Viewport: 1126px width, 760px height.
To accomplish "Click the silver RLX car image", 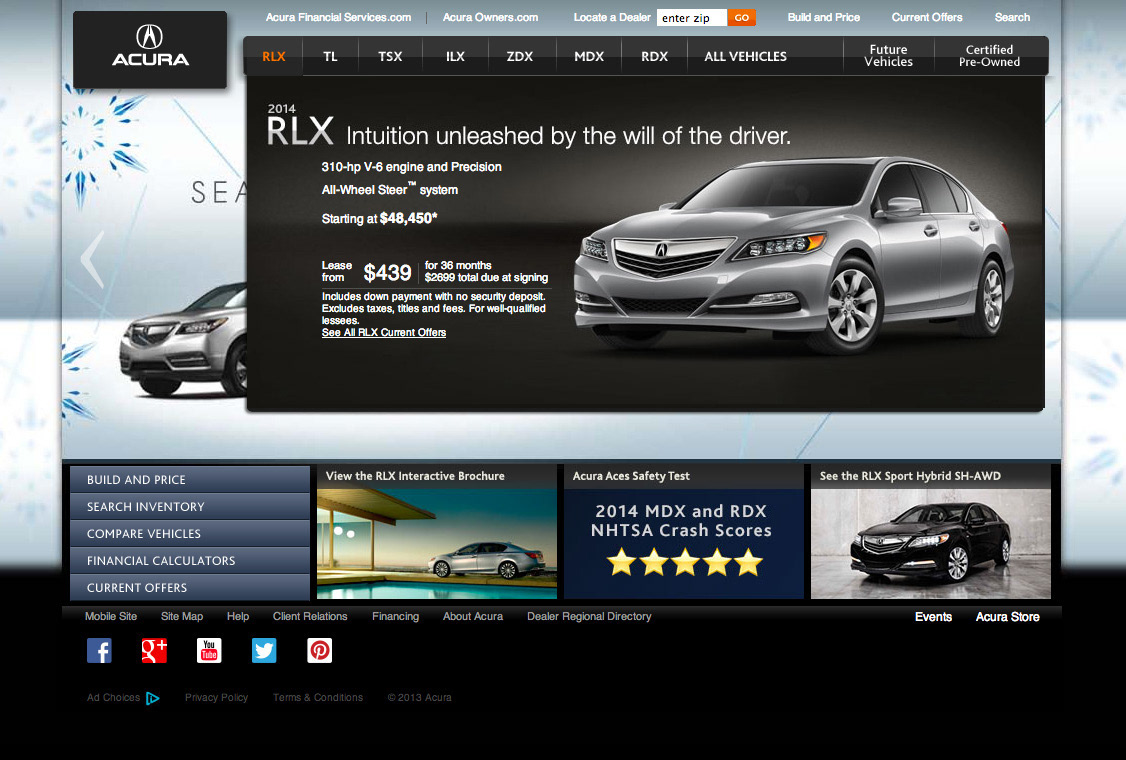I will 793,256.
